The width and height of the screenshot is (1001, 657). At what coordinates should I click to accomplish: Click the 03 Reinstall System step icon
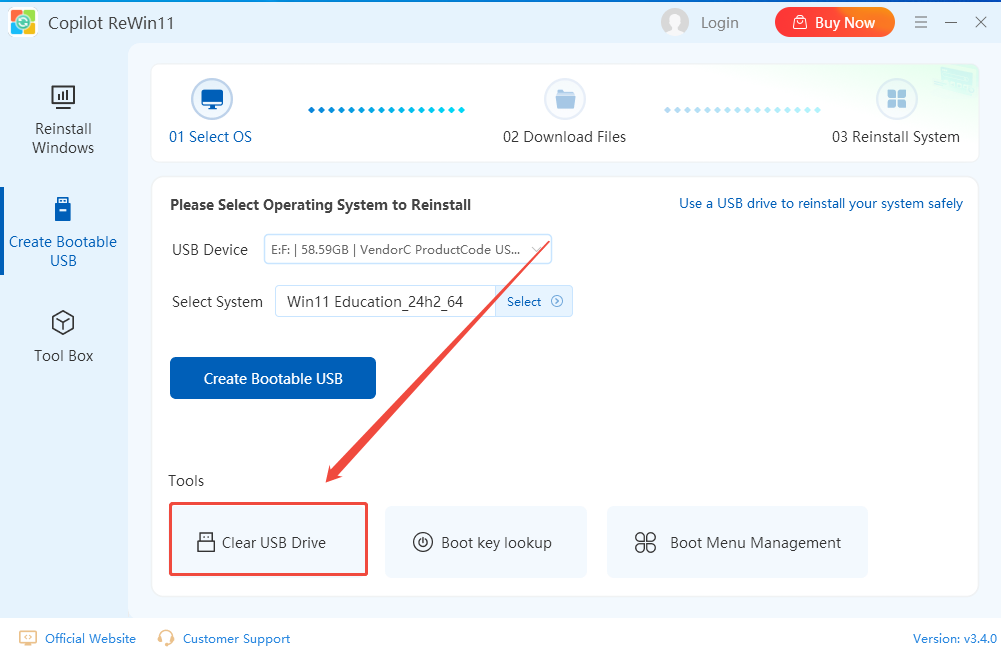click(x=896, y=100)
